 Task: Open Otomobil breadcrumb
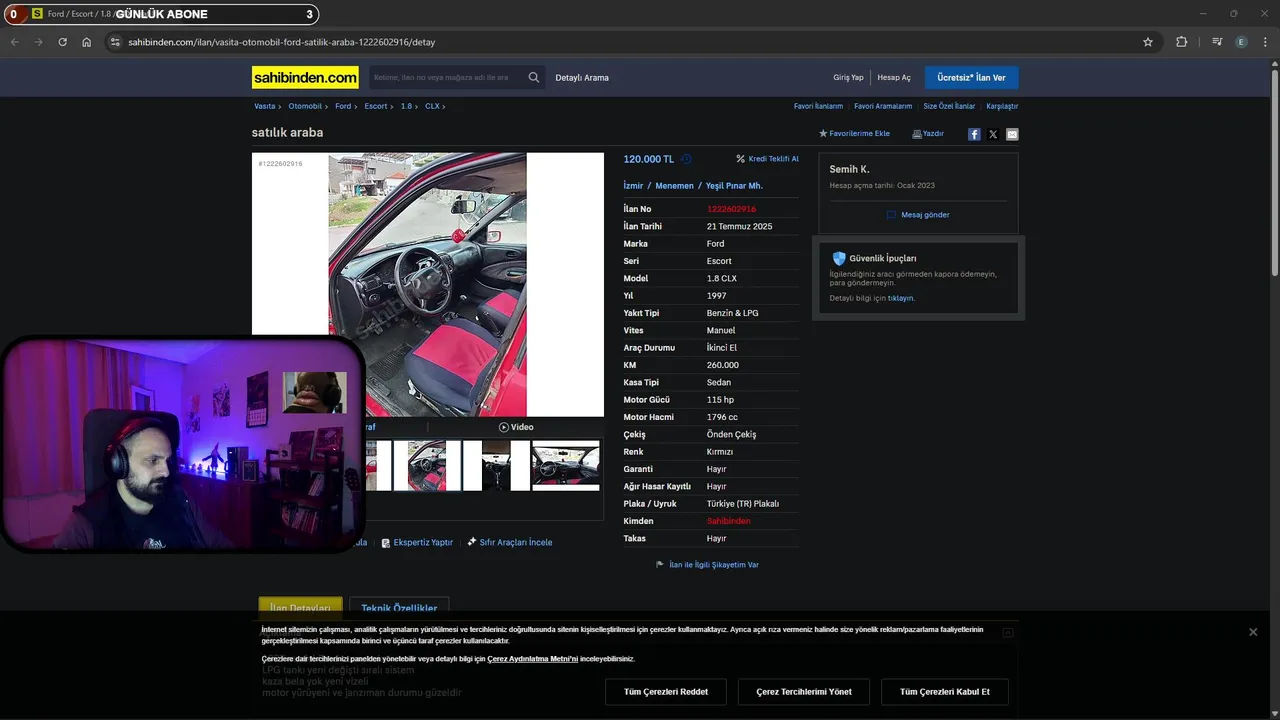305,106
